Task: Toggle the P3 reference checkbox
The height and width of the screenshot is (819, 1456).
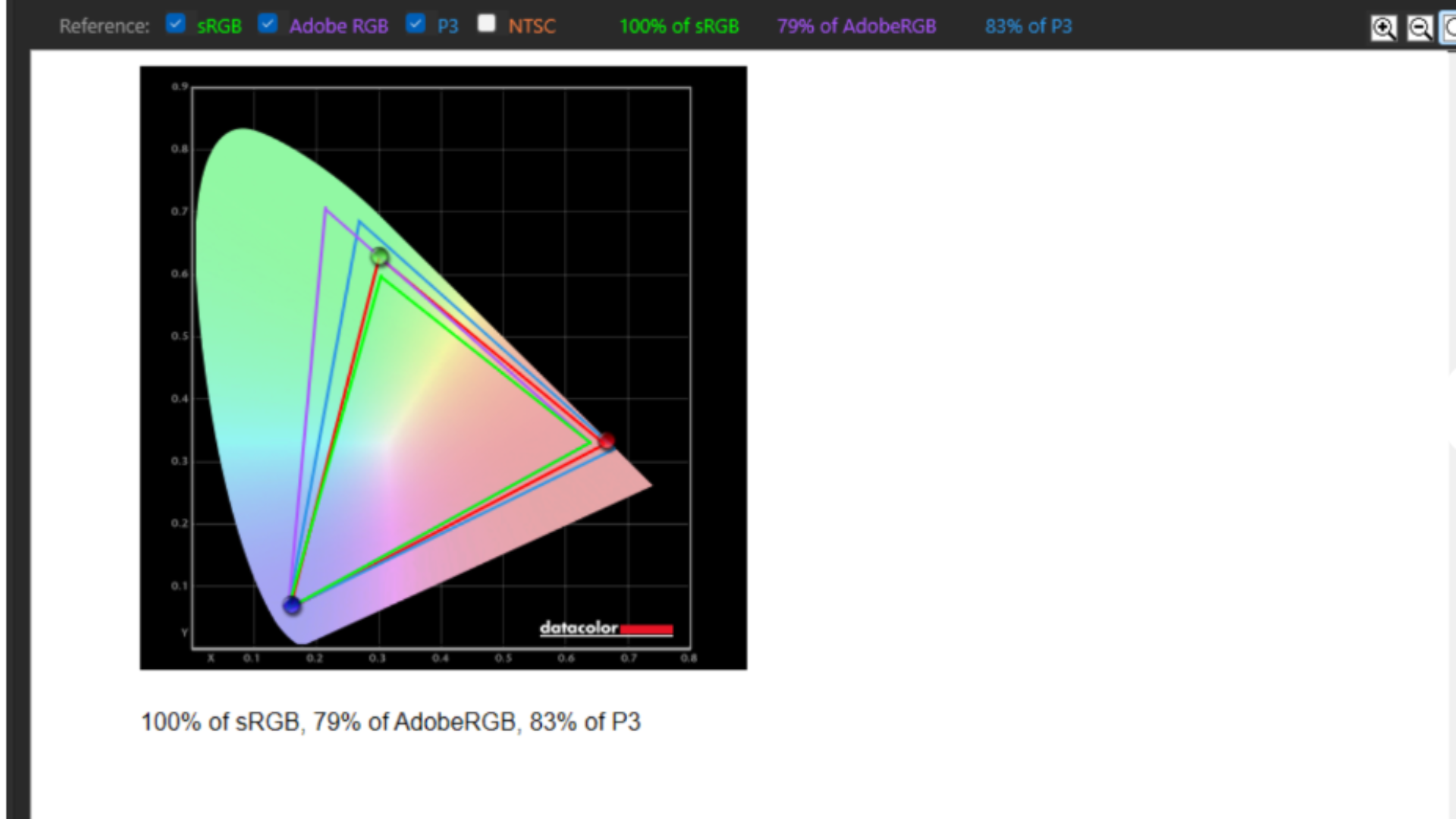Action: [415, 24]
